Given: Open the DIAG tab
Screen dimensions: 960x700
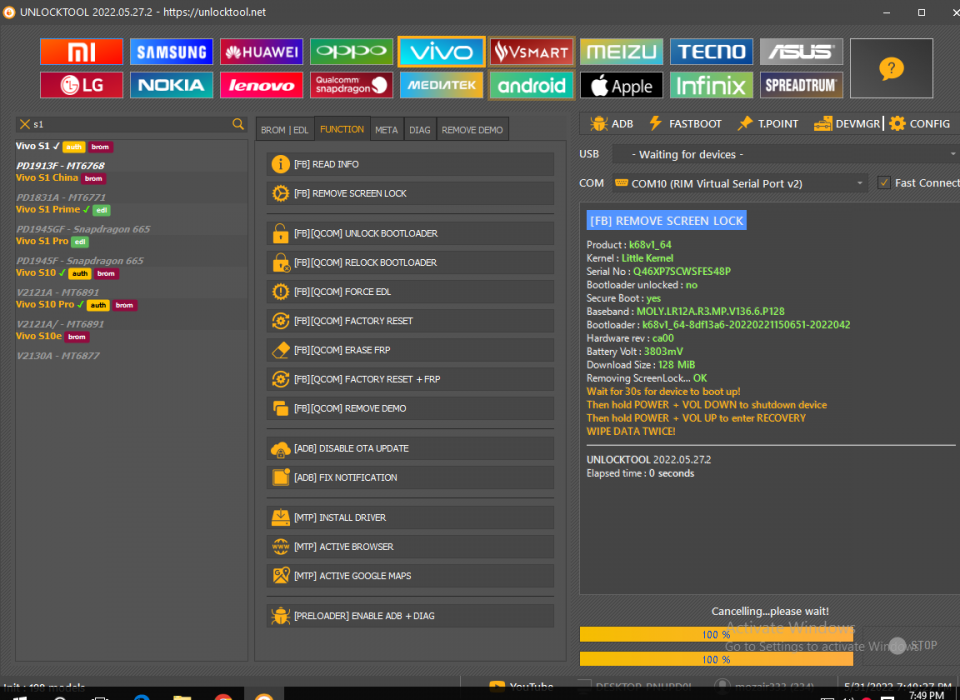Looking at the screenshot, I should pyautogui.click(x=419, y=130).
